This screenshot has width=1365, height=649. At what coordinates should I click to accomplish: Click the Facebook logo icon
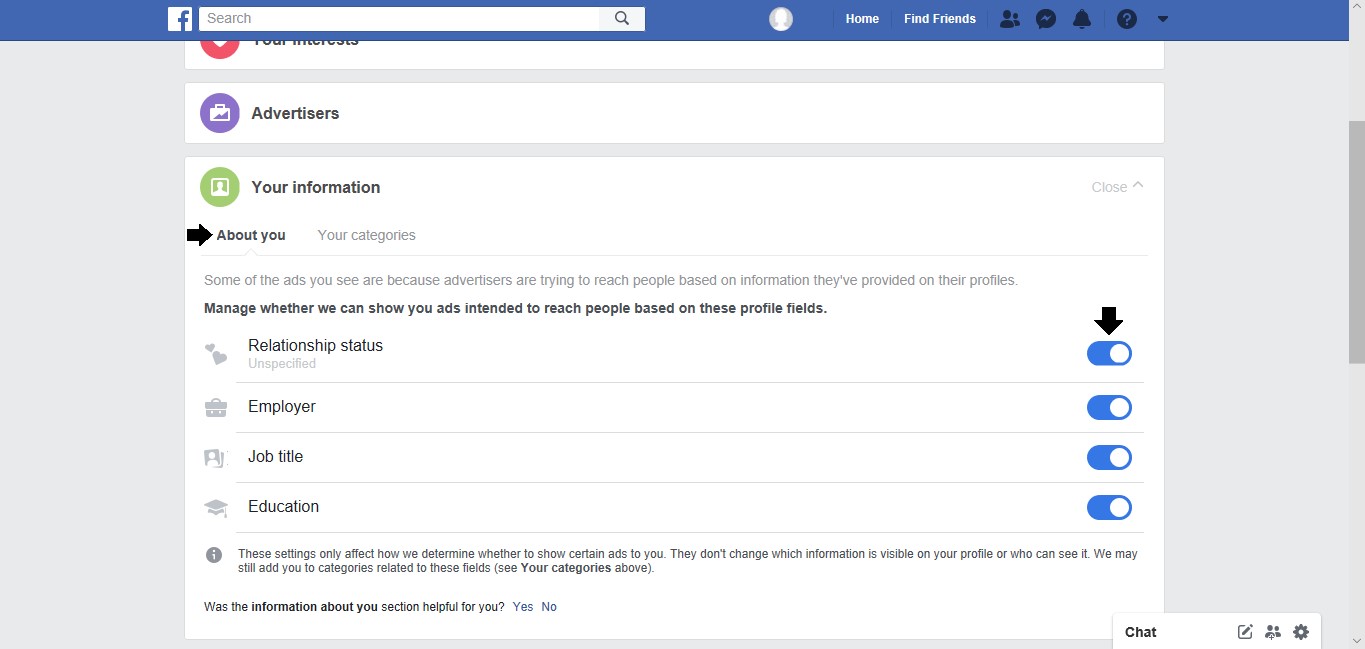click(180, 18)
